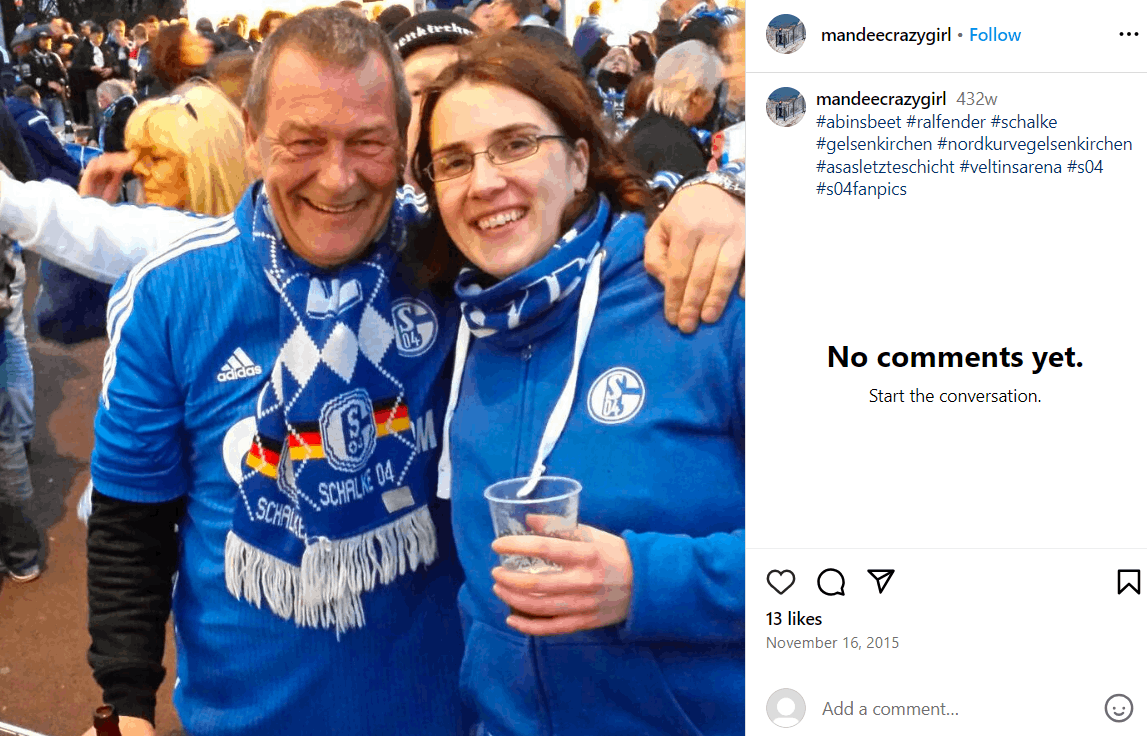Click the placeholder avatar next to Add a comment

coord(786,708)
